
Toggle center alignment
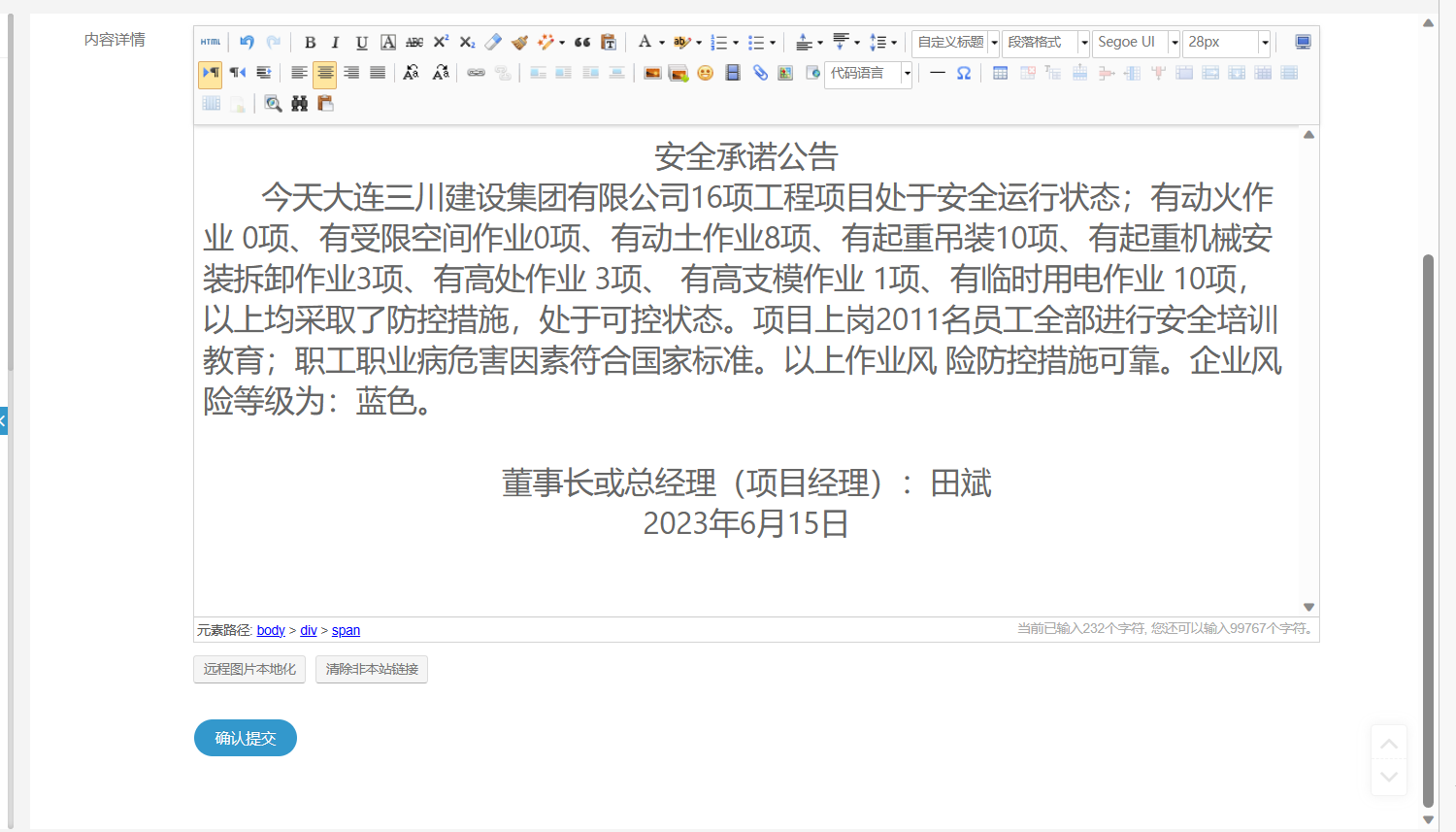click(325, 73)
